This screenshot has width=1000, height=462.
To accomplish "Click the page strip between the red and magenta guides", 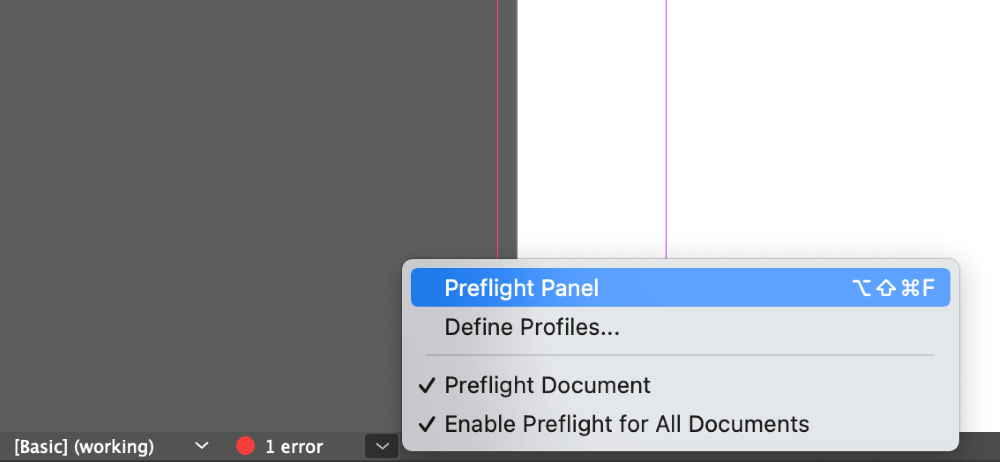I will coord(592,128).
